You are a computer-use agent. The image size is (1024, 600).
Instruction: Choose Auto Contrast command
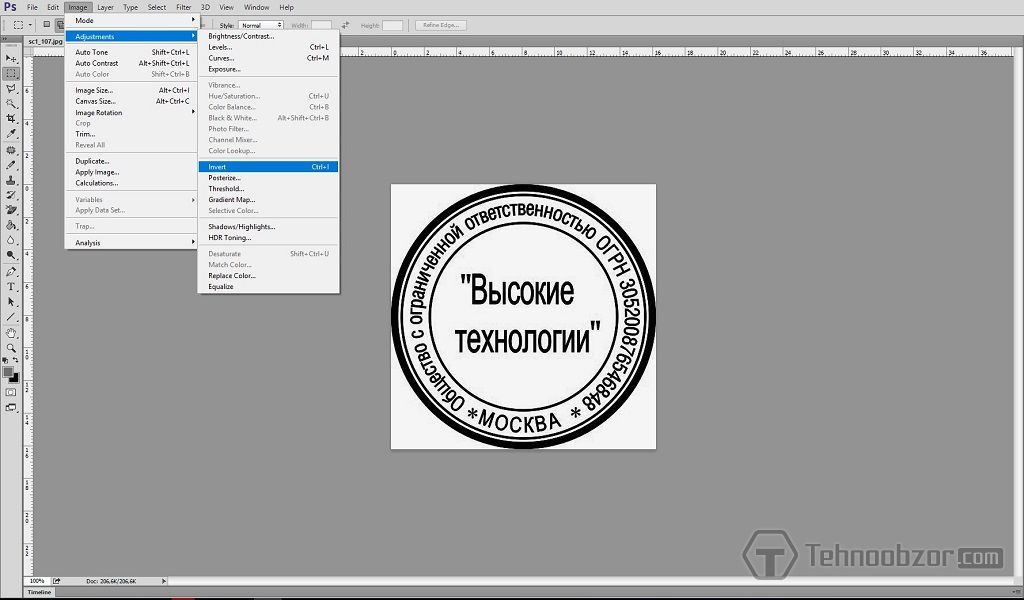tap(132, 63)
